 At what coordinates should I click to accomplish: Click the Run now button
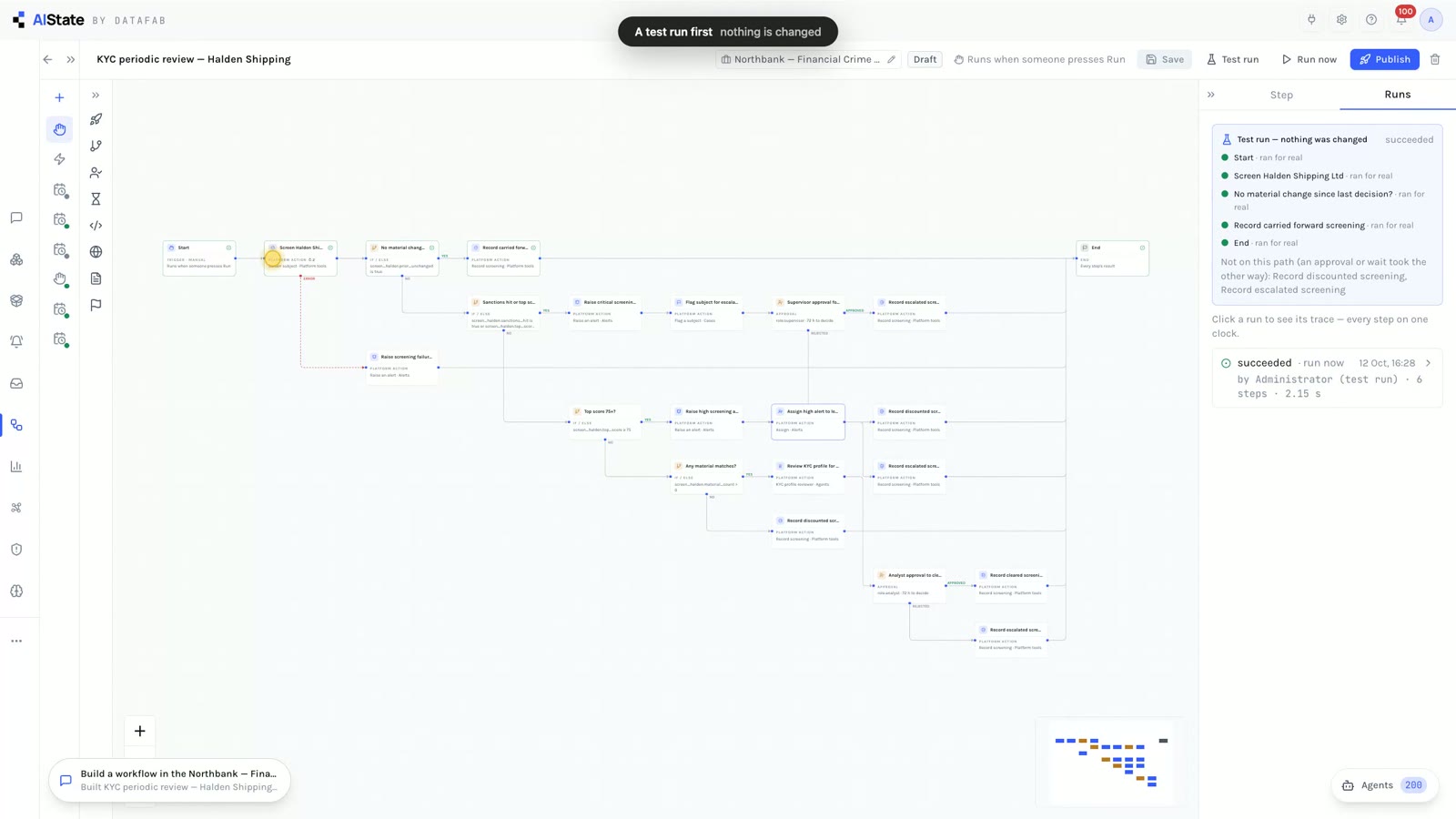(x=1309, y=59)
